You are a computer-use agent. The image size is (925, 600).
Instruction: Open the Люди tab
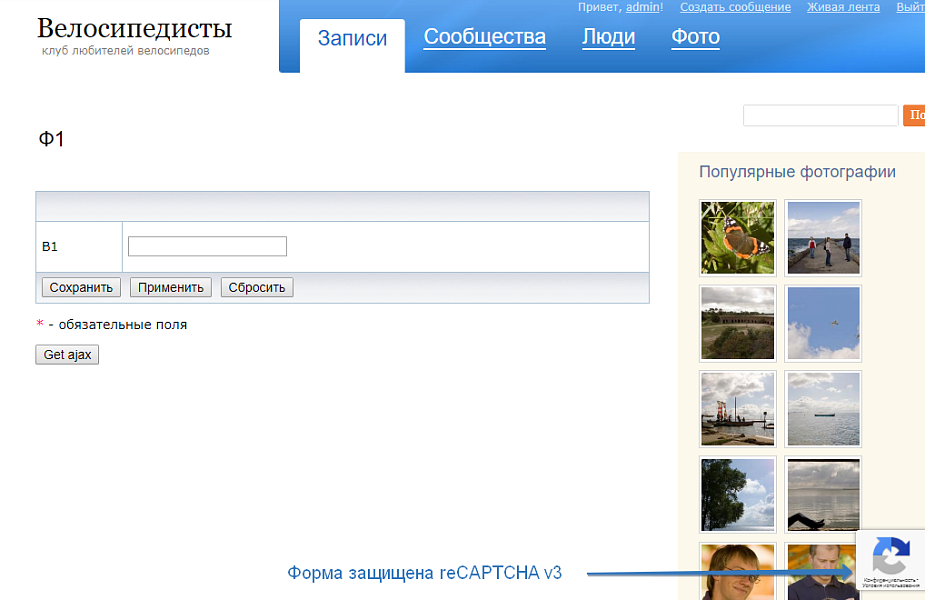point(608,38)
